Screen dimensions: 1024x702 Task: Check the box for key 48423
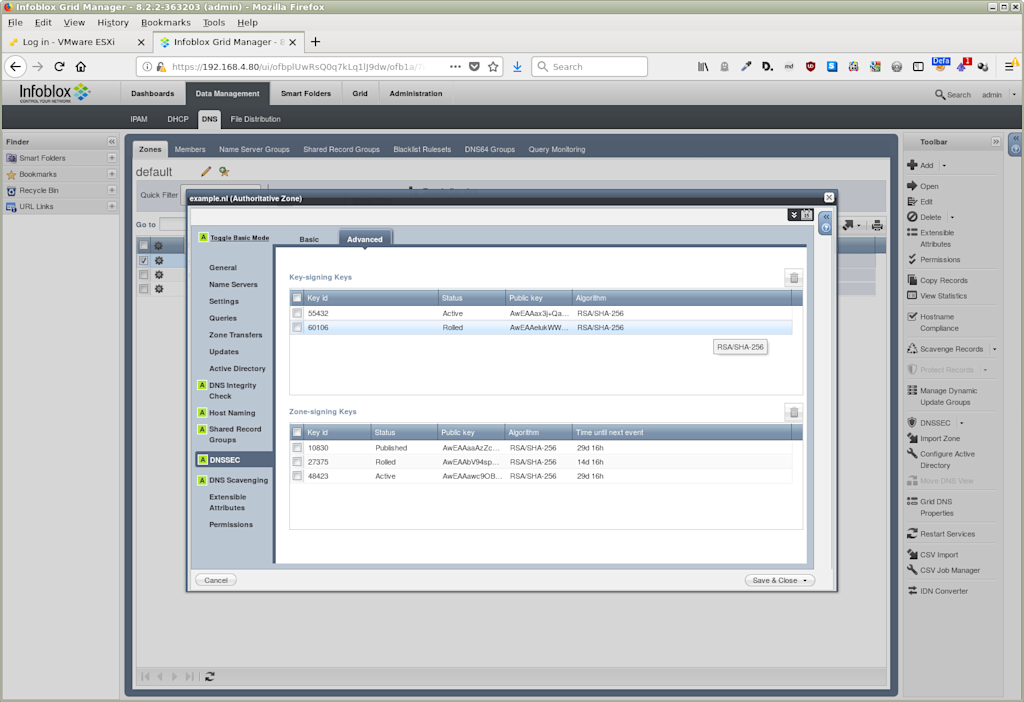[297, 476]
